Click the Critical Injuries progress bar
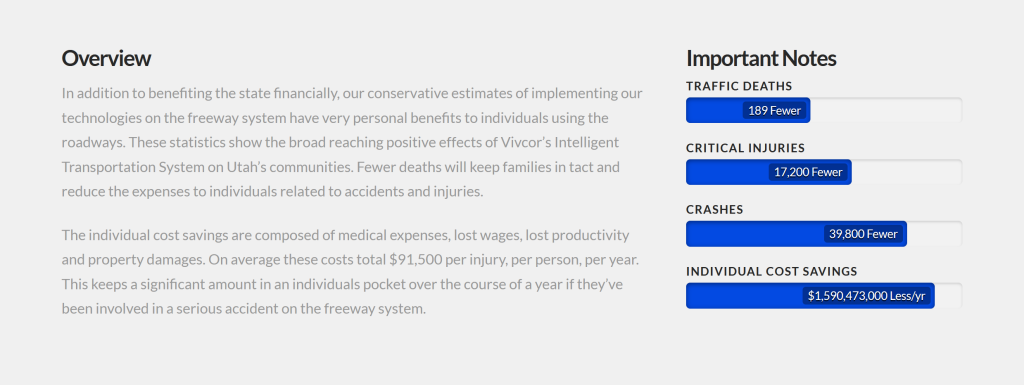1024x385 pixels. (824, 172)
